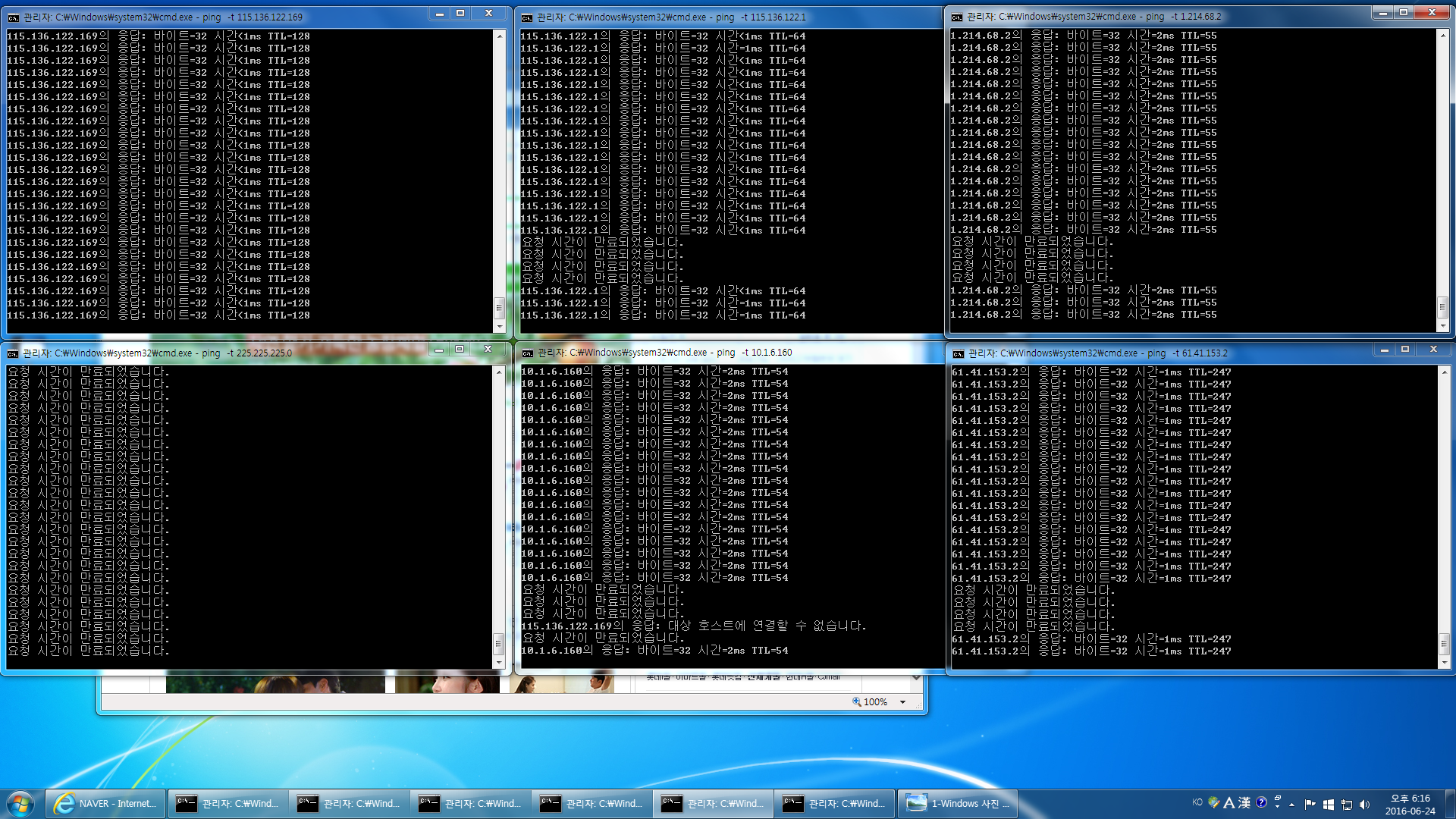This screenshot has height=819, width=1456.
Task: Switch to the last cmd taskbar window
Action: click(834, 804)
